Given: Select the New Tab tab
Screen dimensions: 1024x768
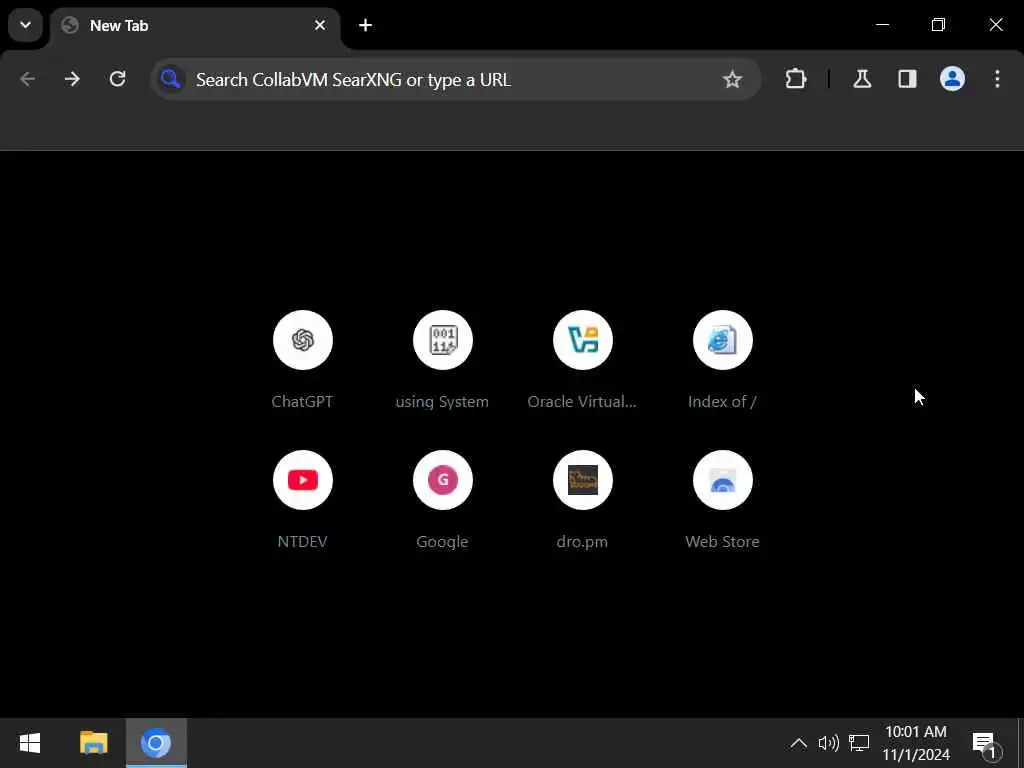Looking at the screenshot, I should point(194,26).
